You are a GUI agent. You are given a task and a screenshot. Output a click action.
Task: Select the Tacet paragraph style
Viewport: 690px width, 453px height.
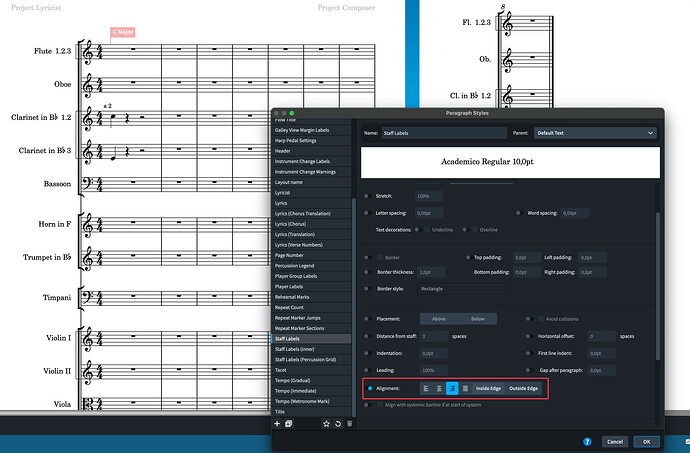coord(311,370)
